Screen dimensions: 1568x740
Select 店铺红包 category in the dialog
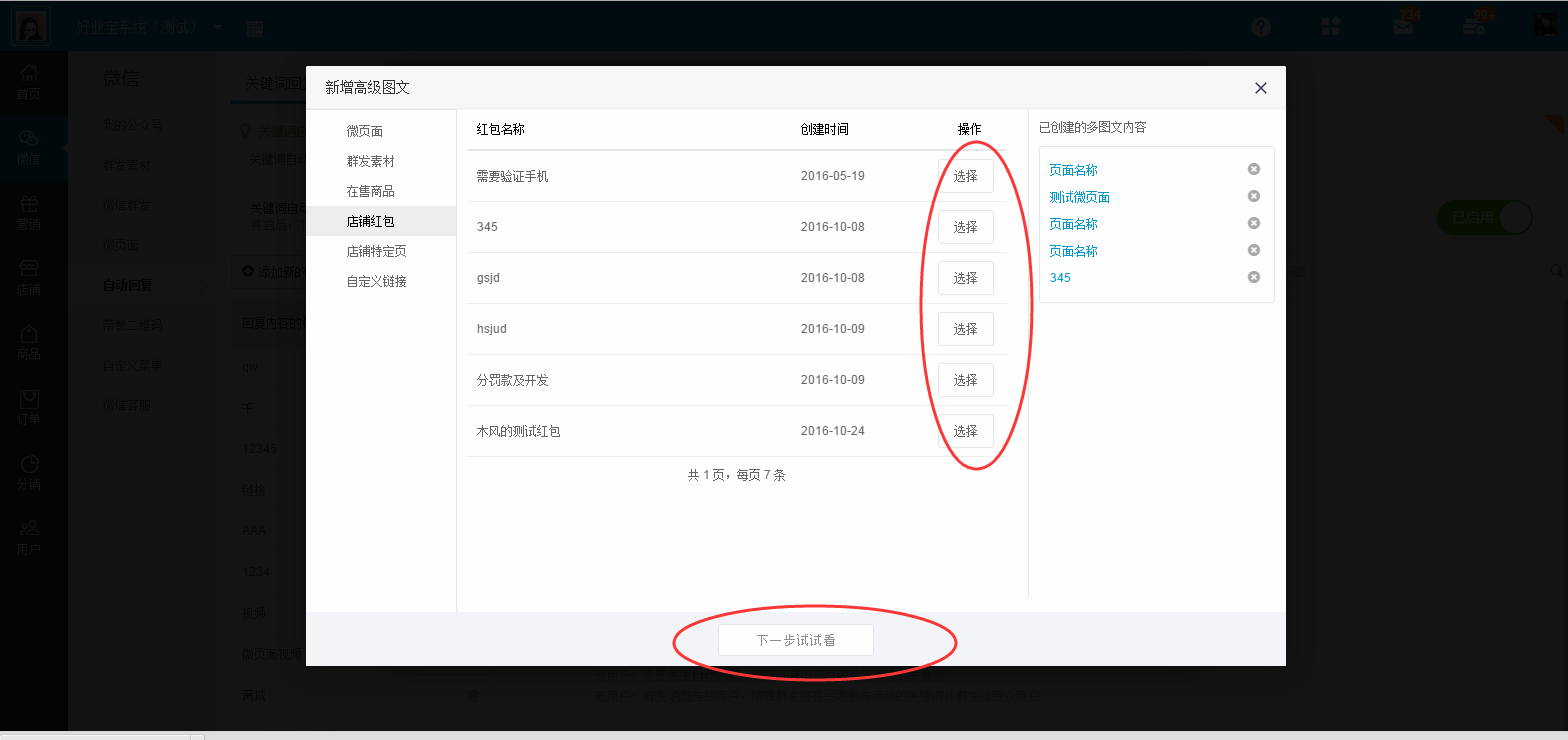pyautogui.click(x=371, y=221)
